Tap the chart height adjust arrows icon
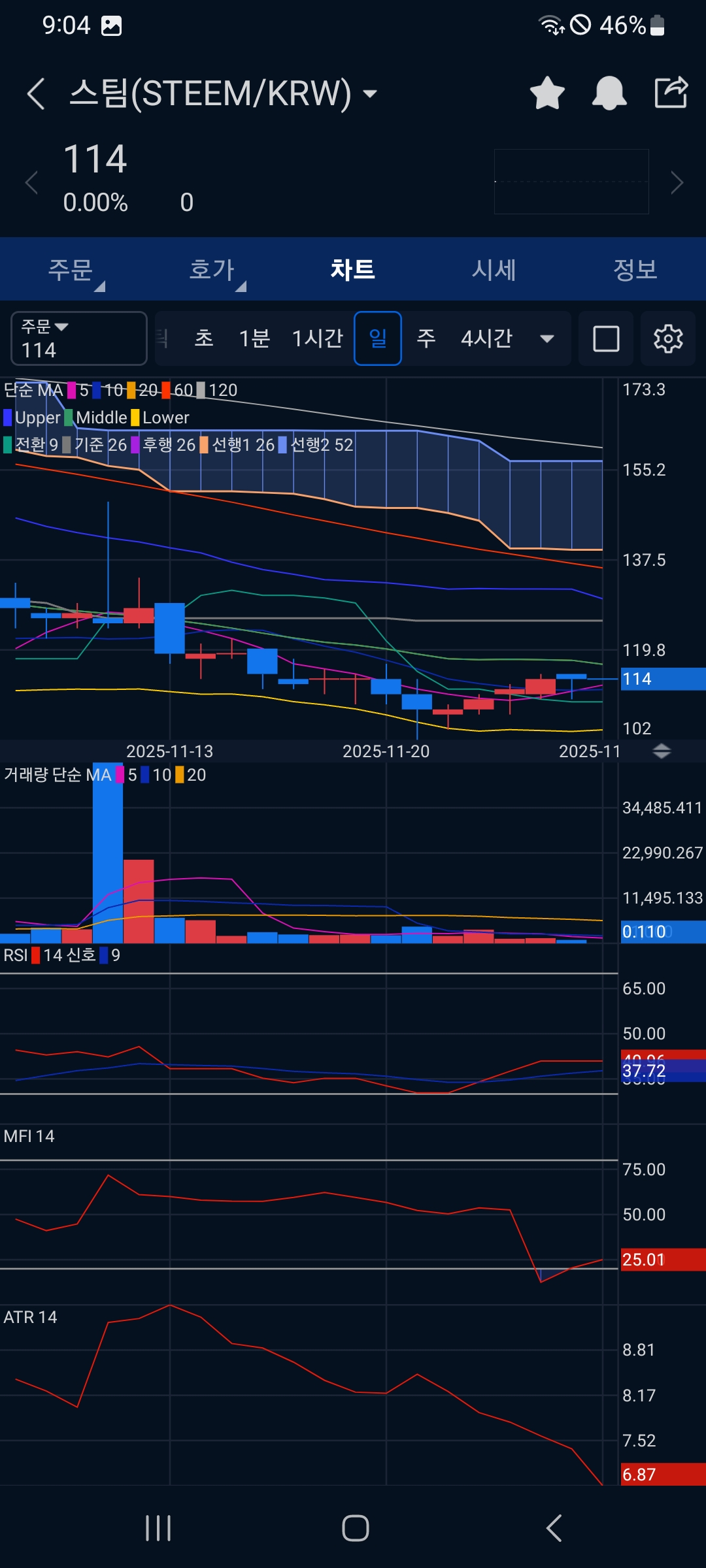Screen dimensions: 706x1568 point(662,751)
